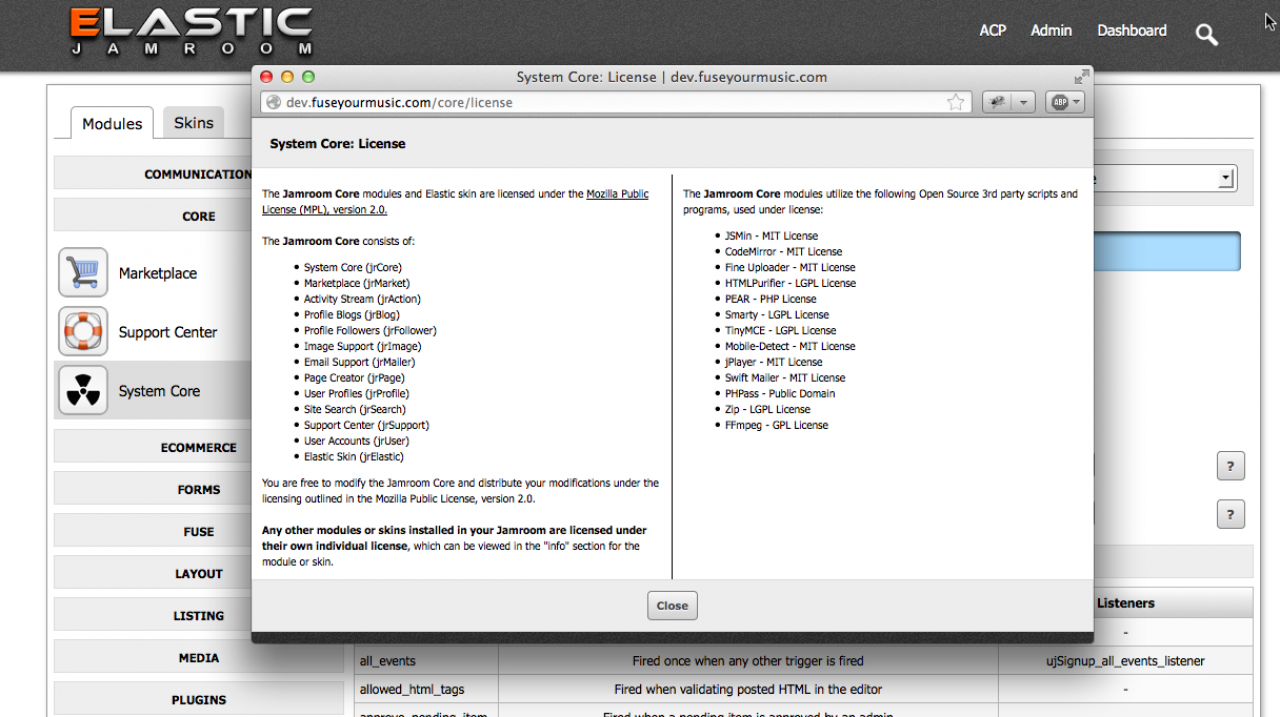The width and height of the screenshot is (1280, 717).
Task: Close the license popup with Close button
Action: [x=672, y=605]
